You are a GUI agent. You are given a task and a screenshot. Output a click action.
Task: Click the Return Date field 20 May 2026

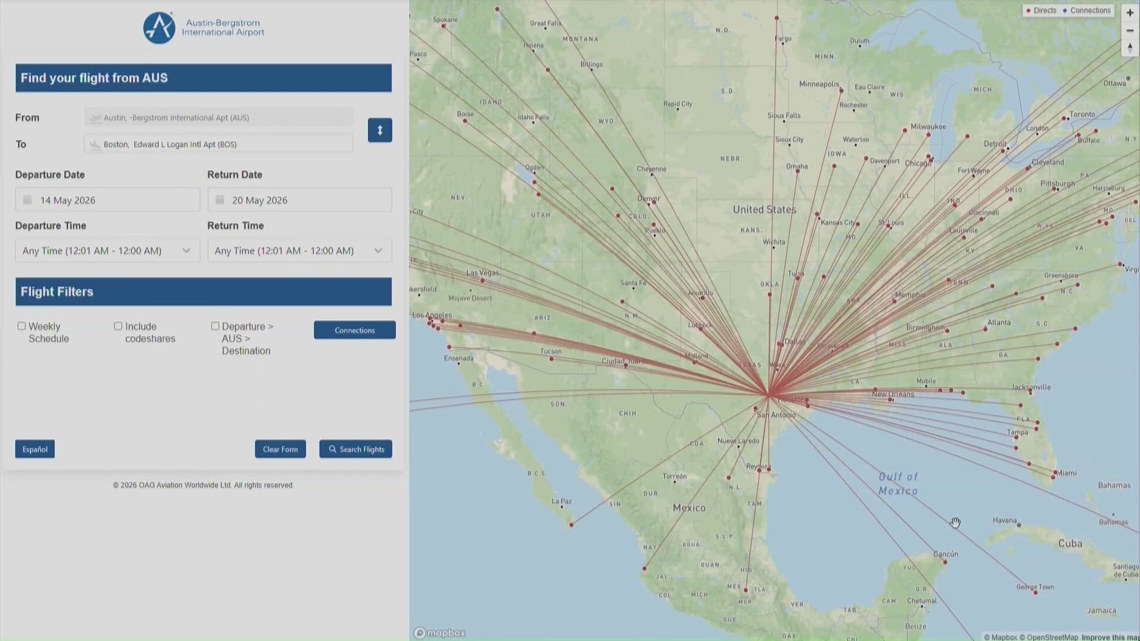(300, 200)
